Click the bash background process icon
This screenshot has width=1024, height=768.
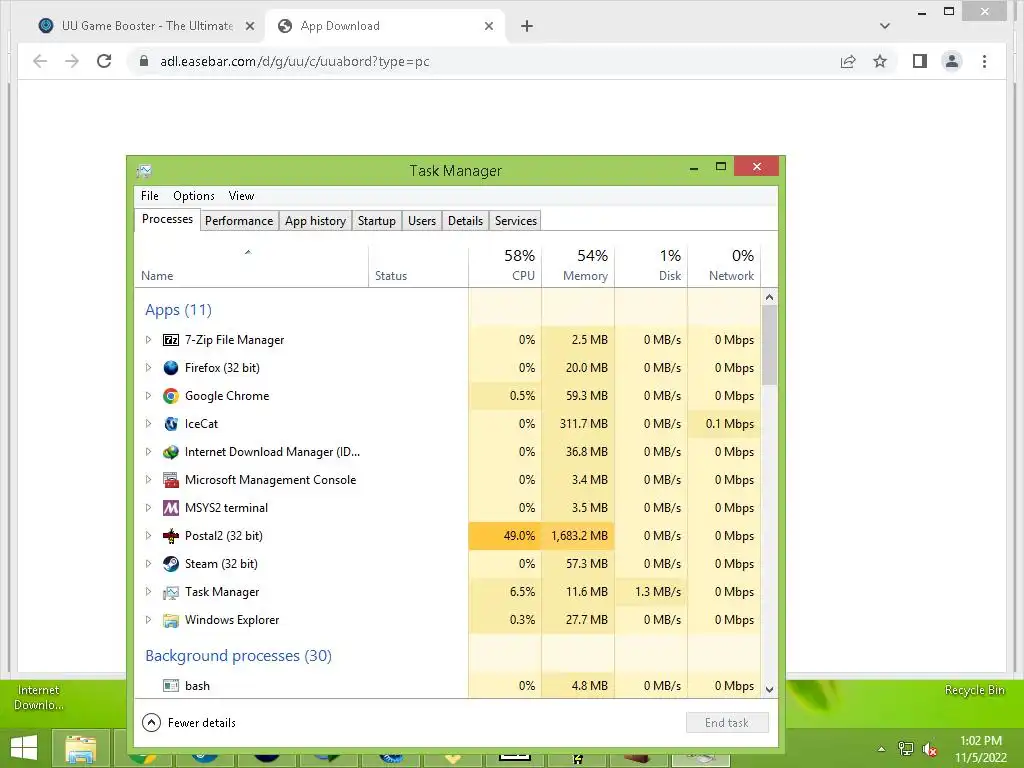point(170,686)
